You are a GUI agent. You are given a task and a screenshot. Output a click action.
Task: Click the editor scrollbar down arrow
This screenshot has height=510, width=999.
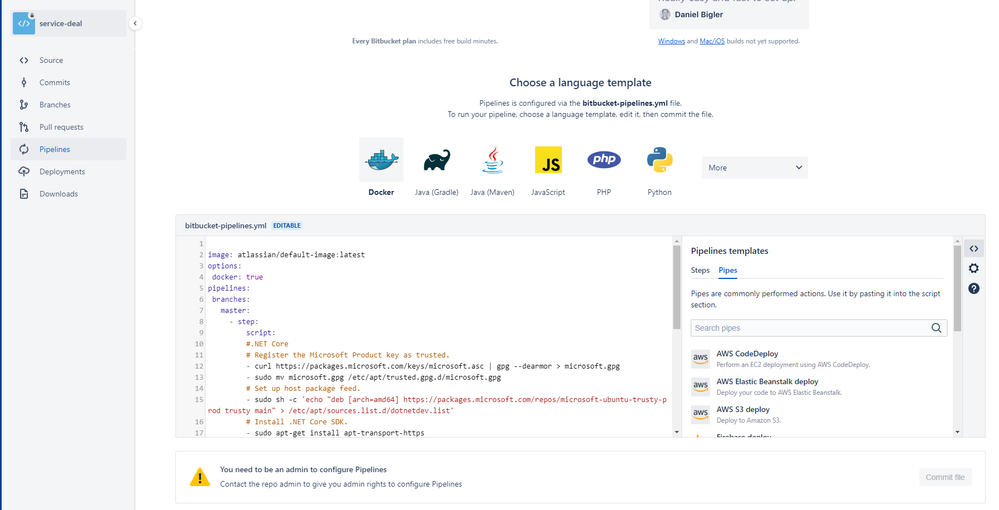coord(677,432)
